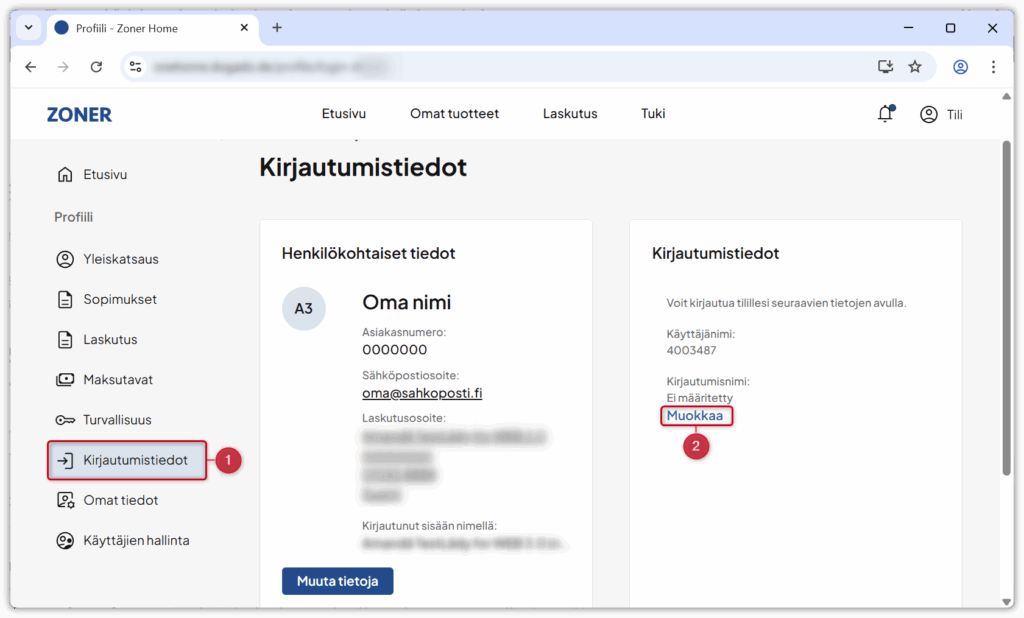Click Laskutus in top navigation bar
This screenshot has height=618, width=1024.
[x=570, y=114]
